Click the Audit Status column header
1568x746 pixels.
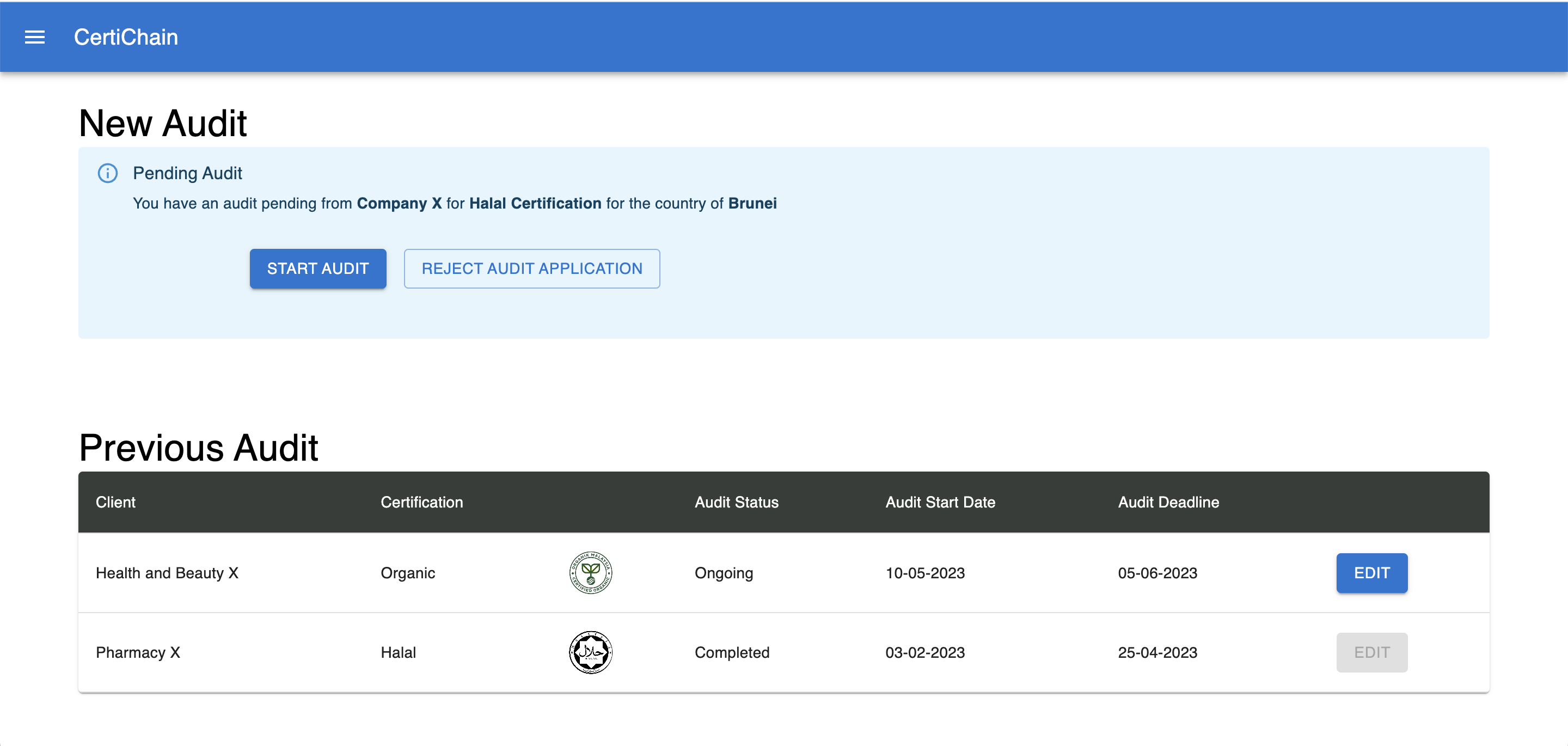coord(736,502)
